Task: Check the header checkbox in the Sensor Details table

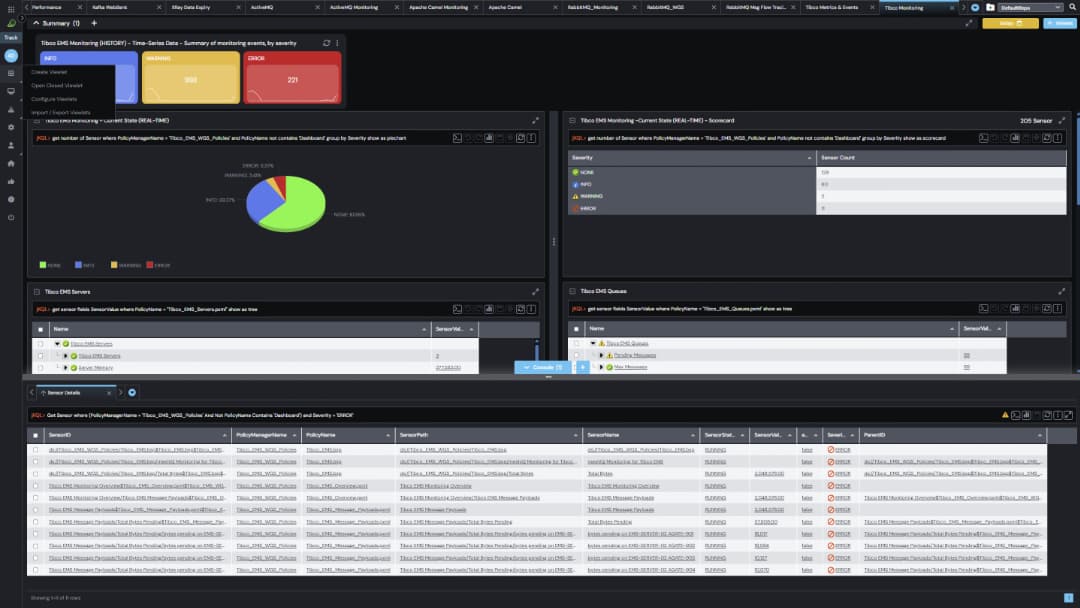Action: (x=37, y=435)
